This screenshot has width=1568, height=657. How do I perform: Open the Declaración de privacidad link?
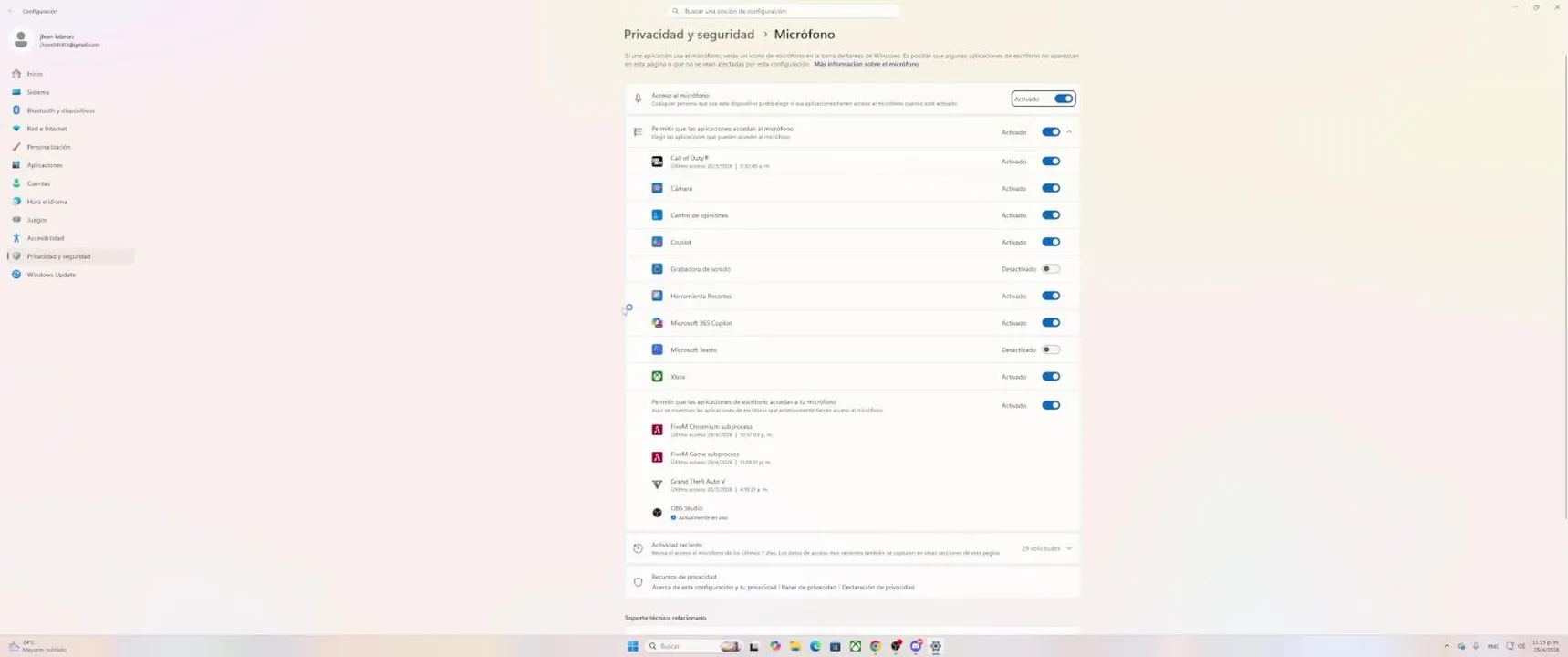[877, 588]
